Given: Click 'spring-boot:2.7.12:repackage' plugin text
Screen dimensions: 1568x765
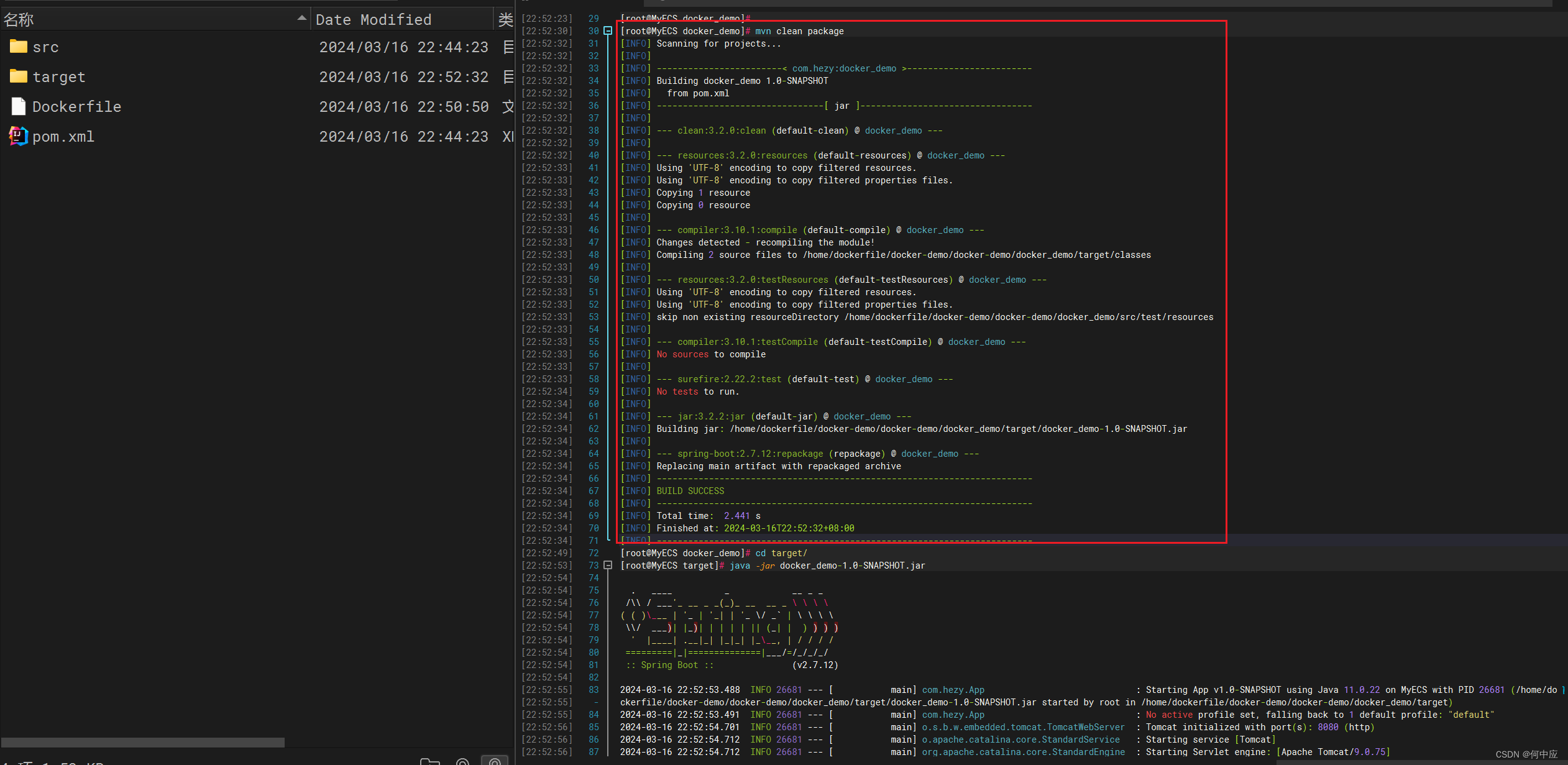Looking at the screenshot, I should (750, 454).
